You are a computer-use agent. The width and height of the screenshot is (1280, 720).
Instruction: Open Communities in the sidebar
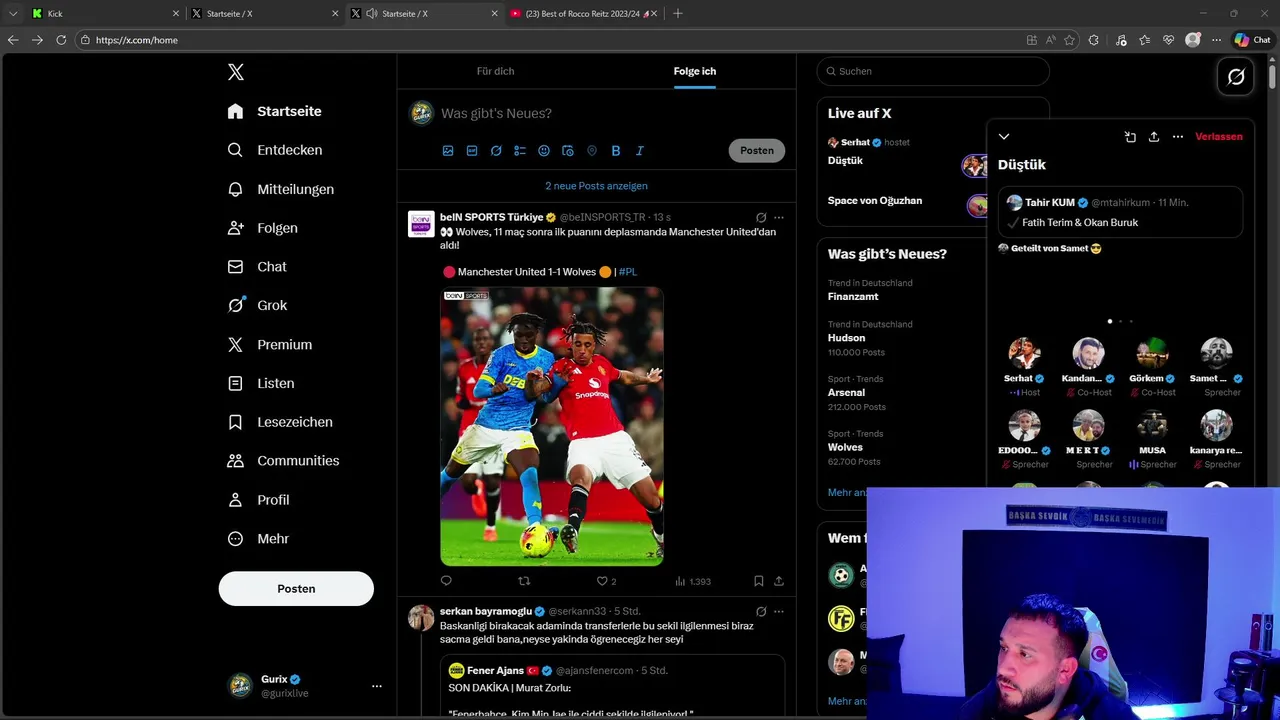click(x=283, y=461)
